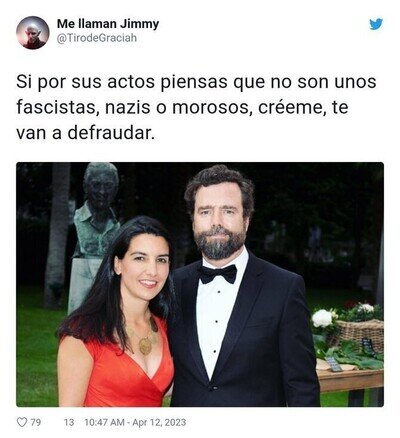Click the reply count 13
The height and width of the screenshot is (438, 400).
[69, 422]
